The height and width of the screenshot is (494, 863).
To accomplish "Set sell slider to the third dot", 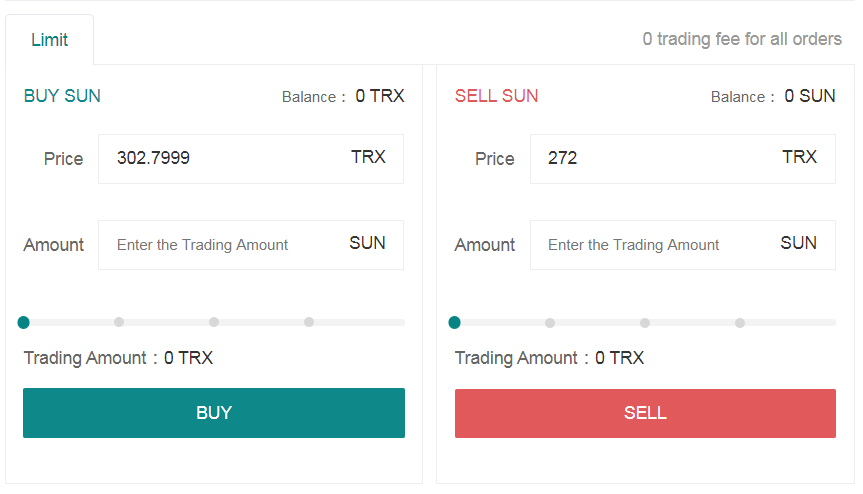I will click(x=645, y=322).
